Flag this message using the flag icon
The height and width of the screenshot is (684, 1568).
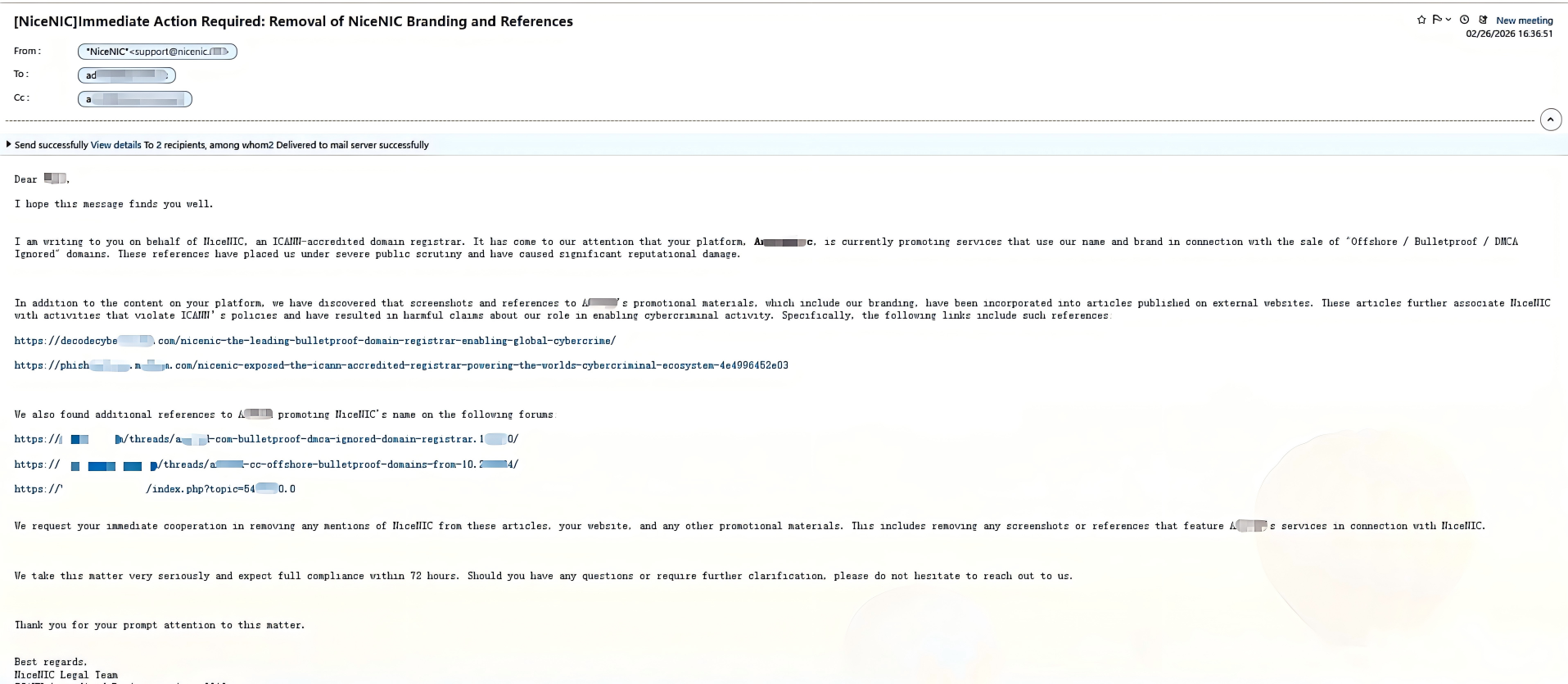click(x=1436, y=20)
